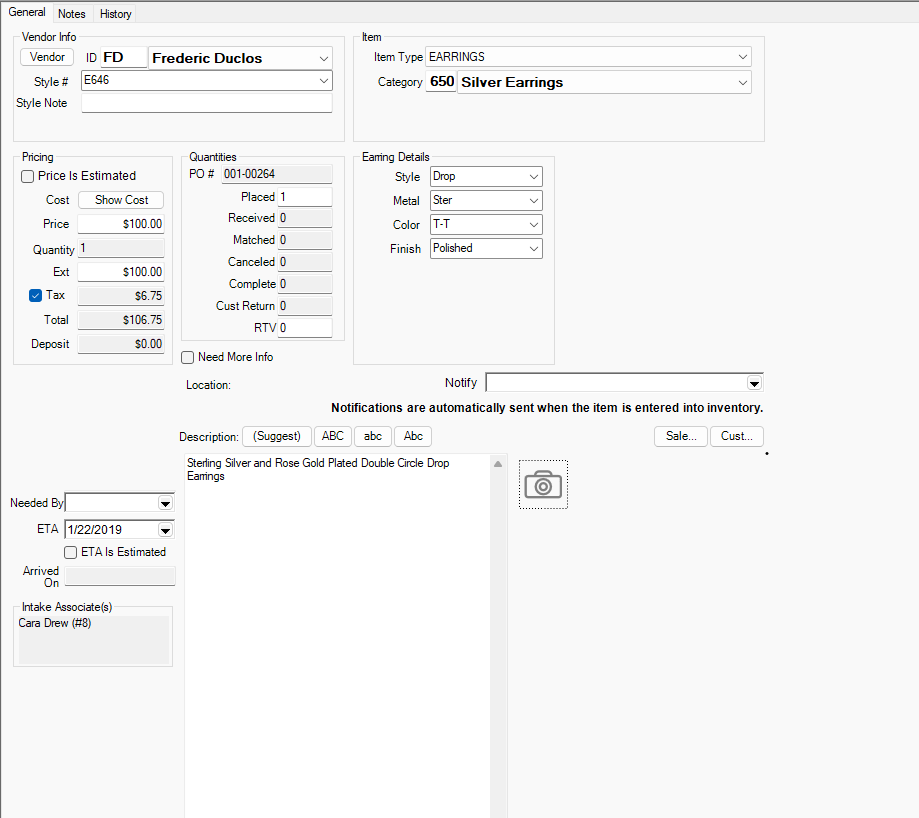Expand the Metal dropdown
919x818 pixels.
pyautogui.click(x=533, y=201)
